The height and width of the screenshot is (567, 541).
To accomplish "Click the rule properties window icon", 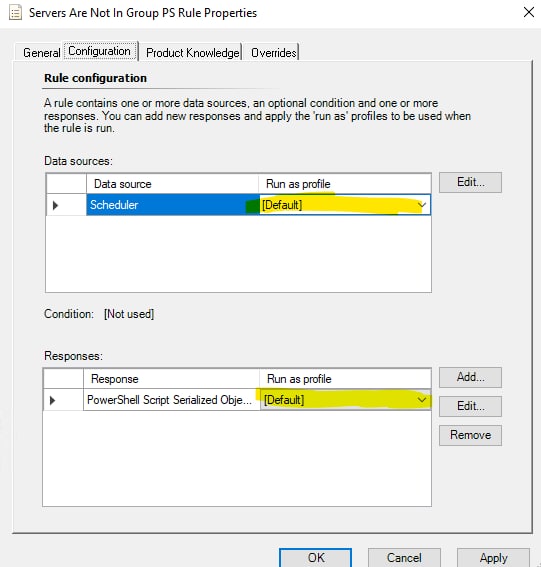I will (x=15, y=13).
